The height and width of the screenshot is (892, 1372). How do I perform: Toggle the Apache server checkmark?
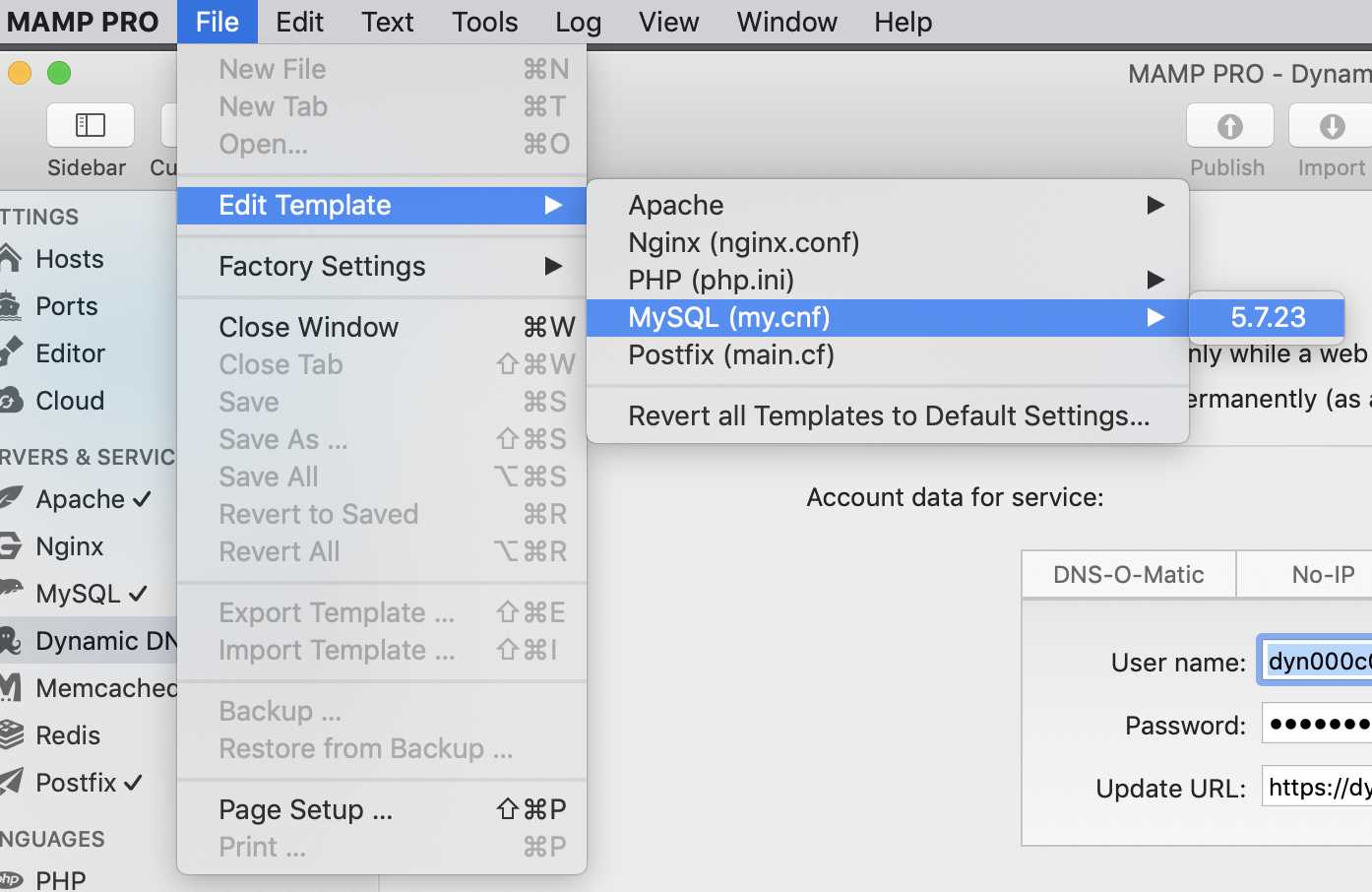coord(142,499)
